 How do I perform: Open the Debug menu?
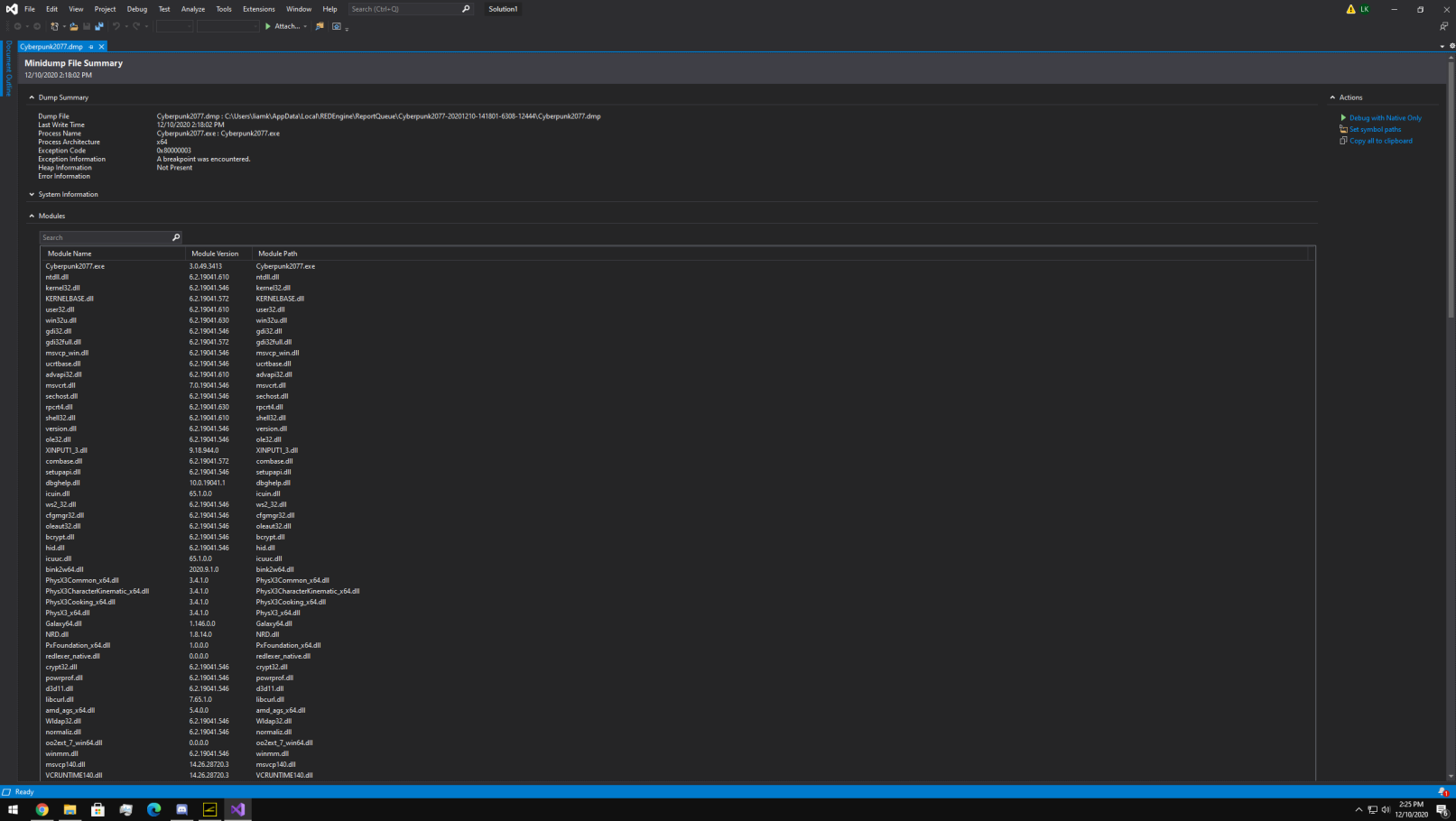coord(137,9)
